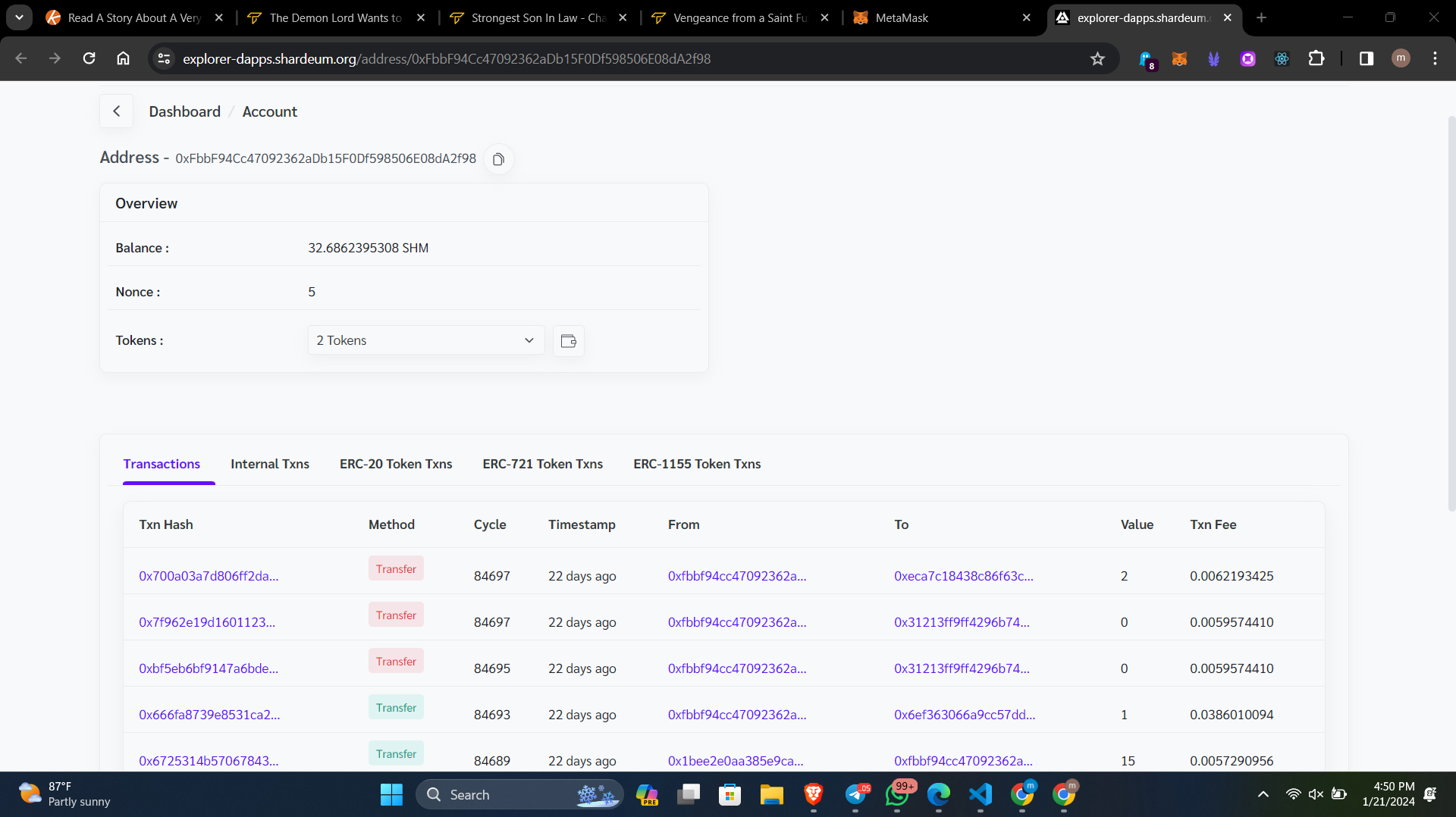Switch to the ERC-20 Token Txns tab
1456x817 pixels.
pos(395,464)
